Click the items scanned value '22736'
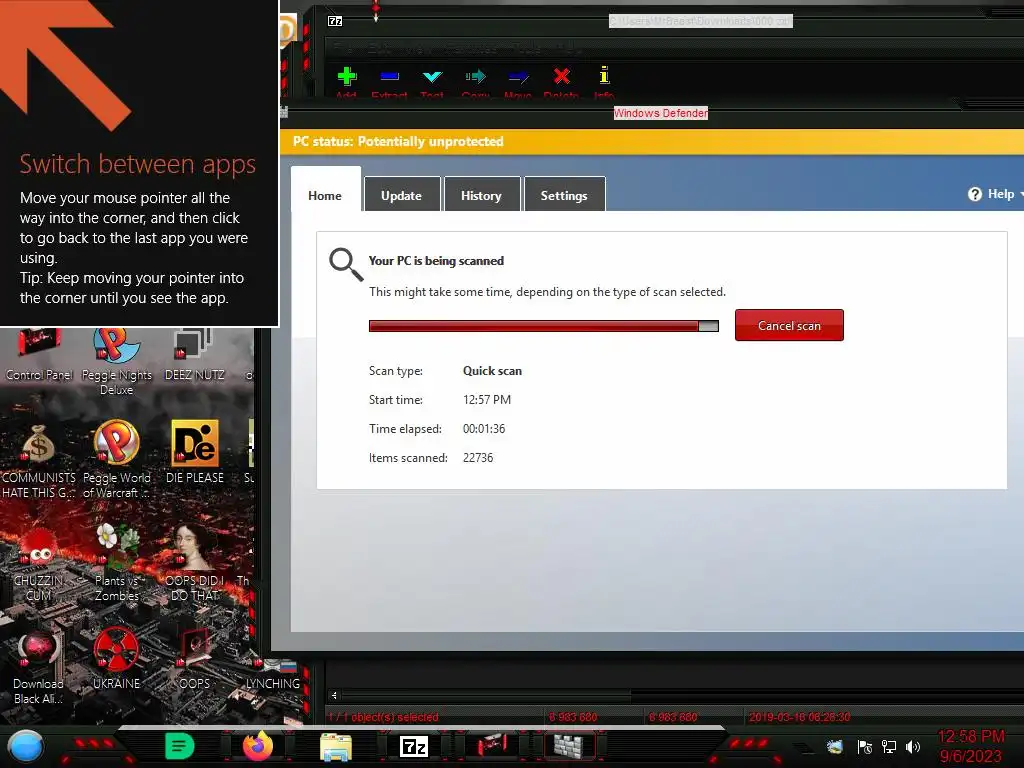This screenshot has height=768, width=1024. tap(478, 458)
